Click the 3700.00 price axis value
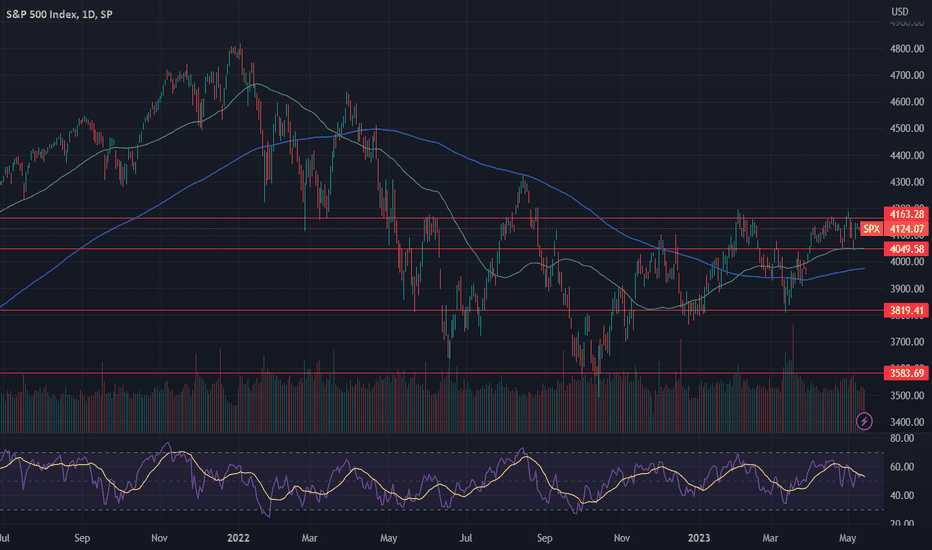Image resolution: width=932 pixels, height=550 pixels. (x=907, y=342)
